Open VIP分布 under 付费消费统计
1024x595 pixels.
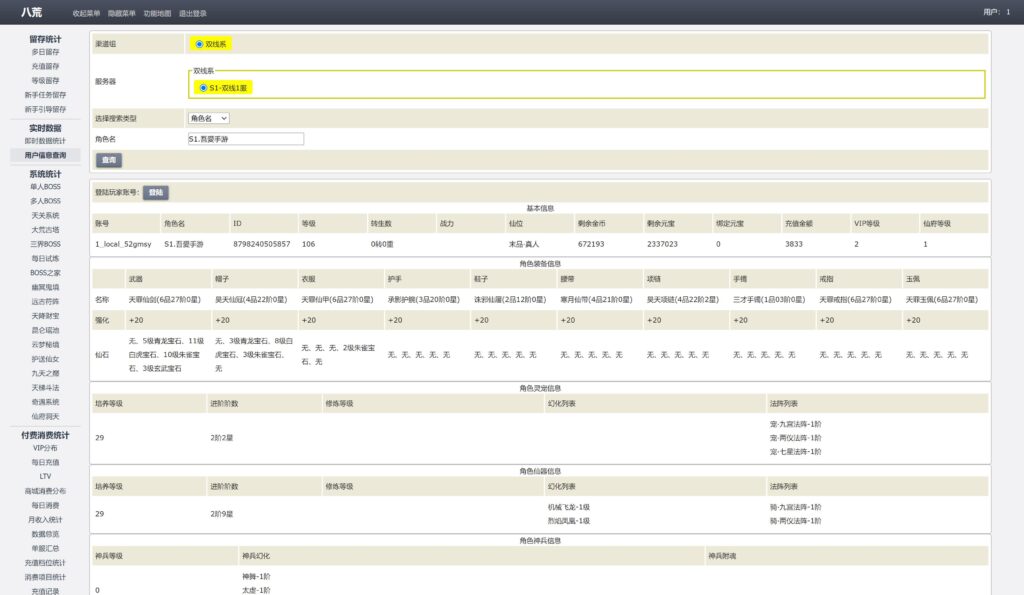tap(45, 448)
